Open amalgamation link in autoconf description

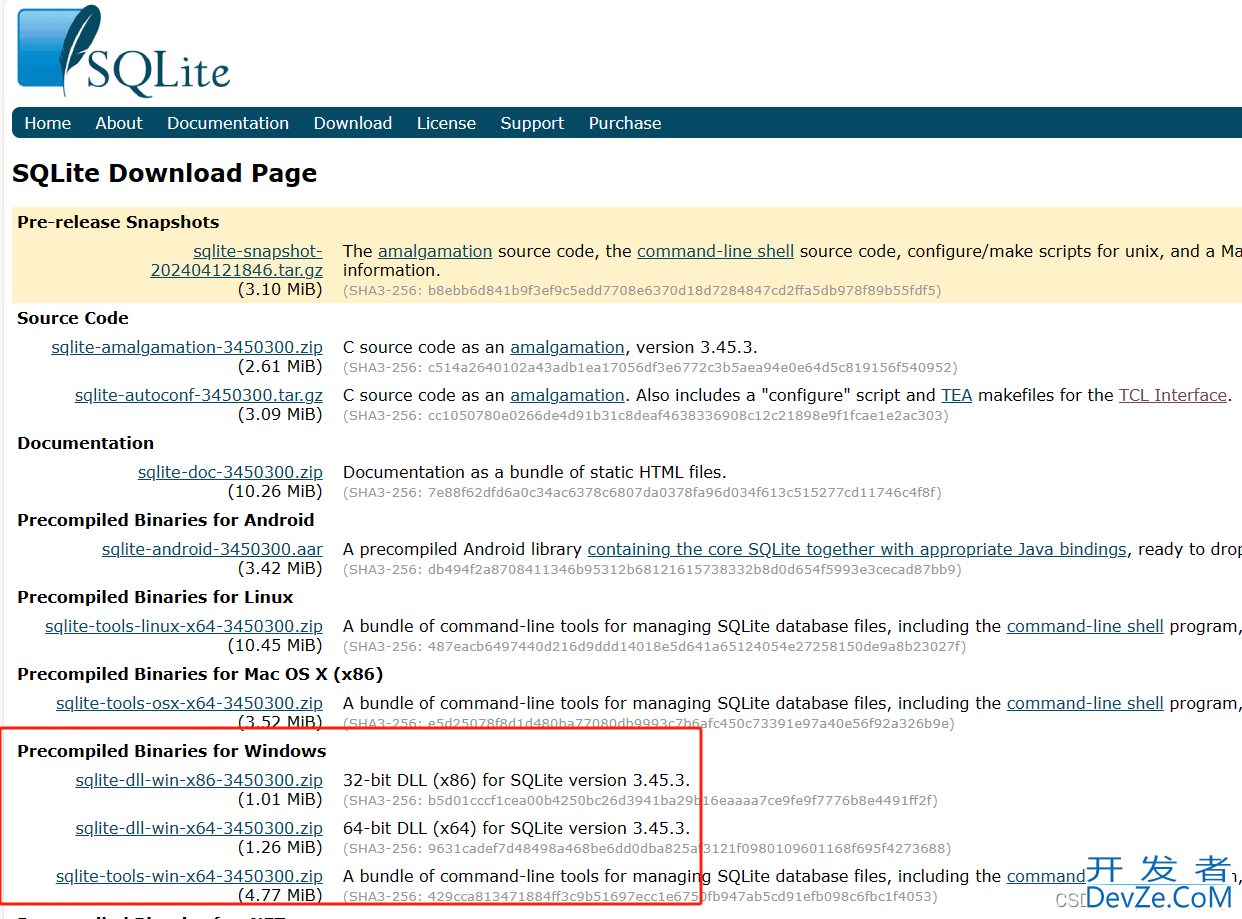point(567,395)
